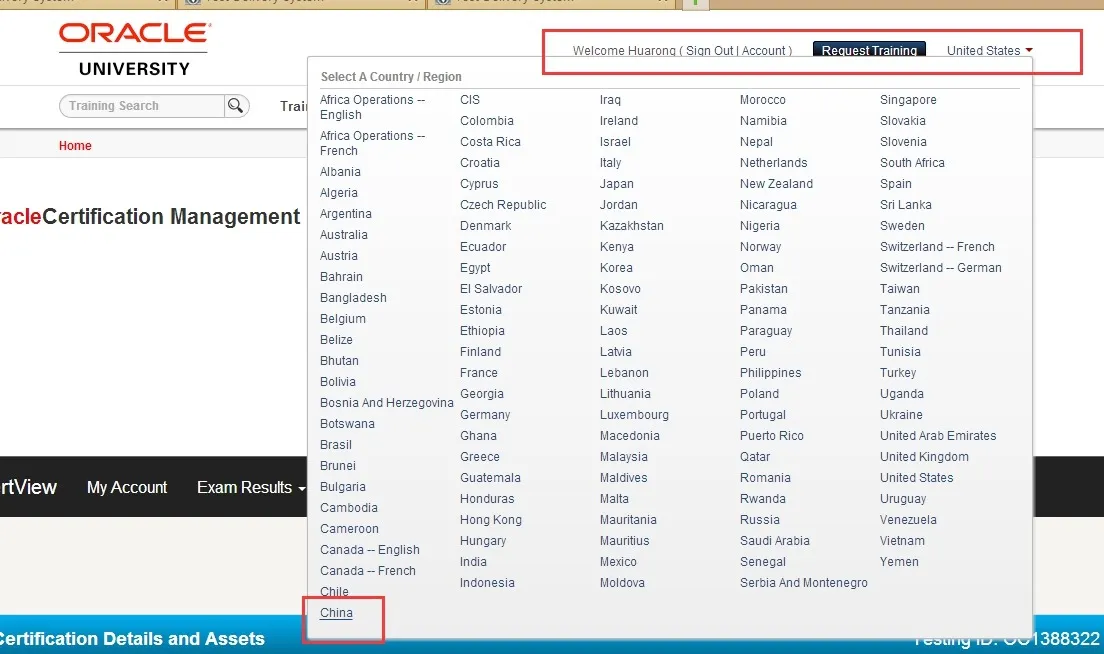The width and height of the screenshot is (1104, 654).
Task: Choose Russia in the country list
Action: coord(760,520)
